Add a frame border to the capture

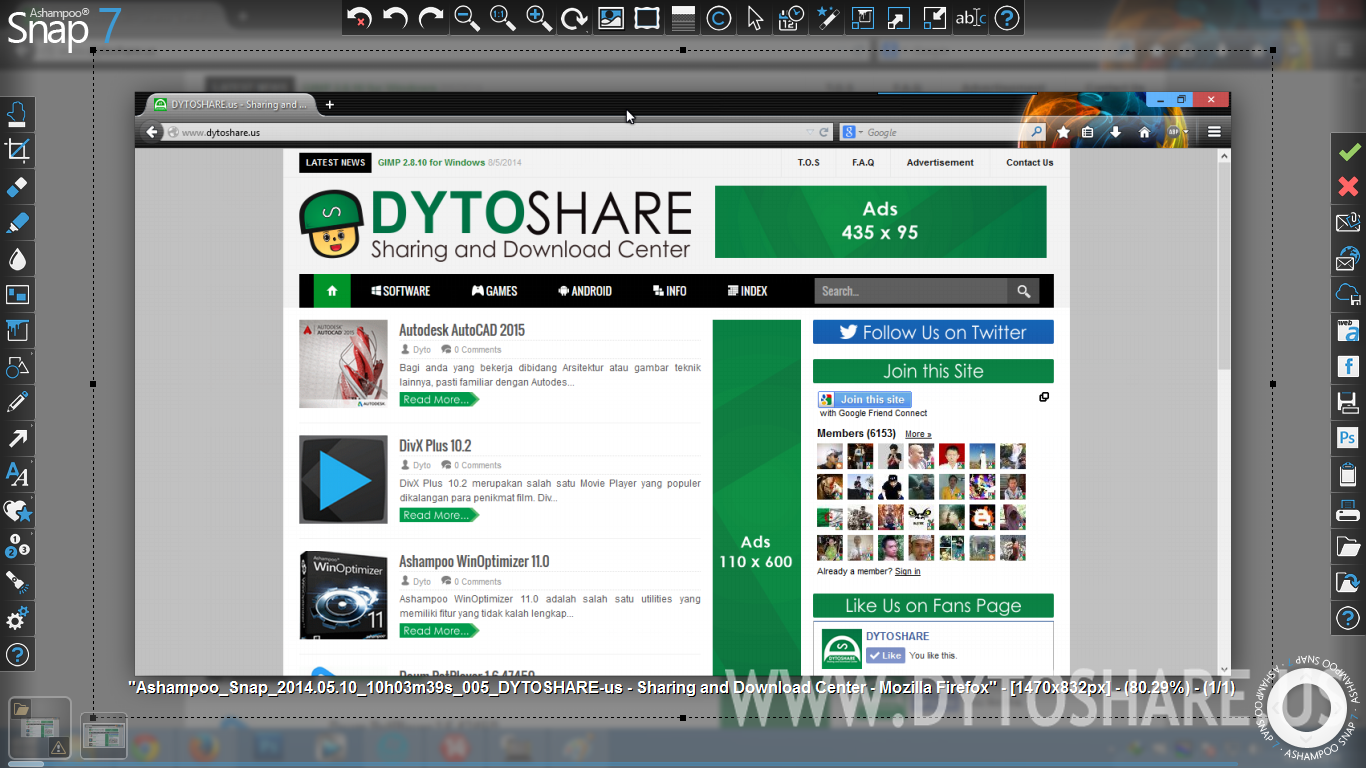647,17
